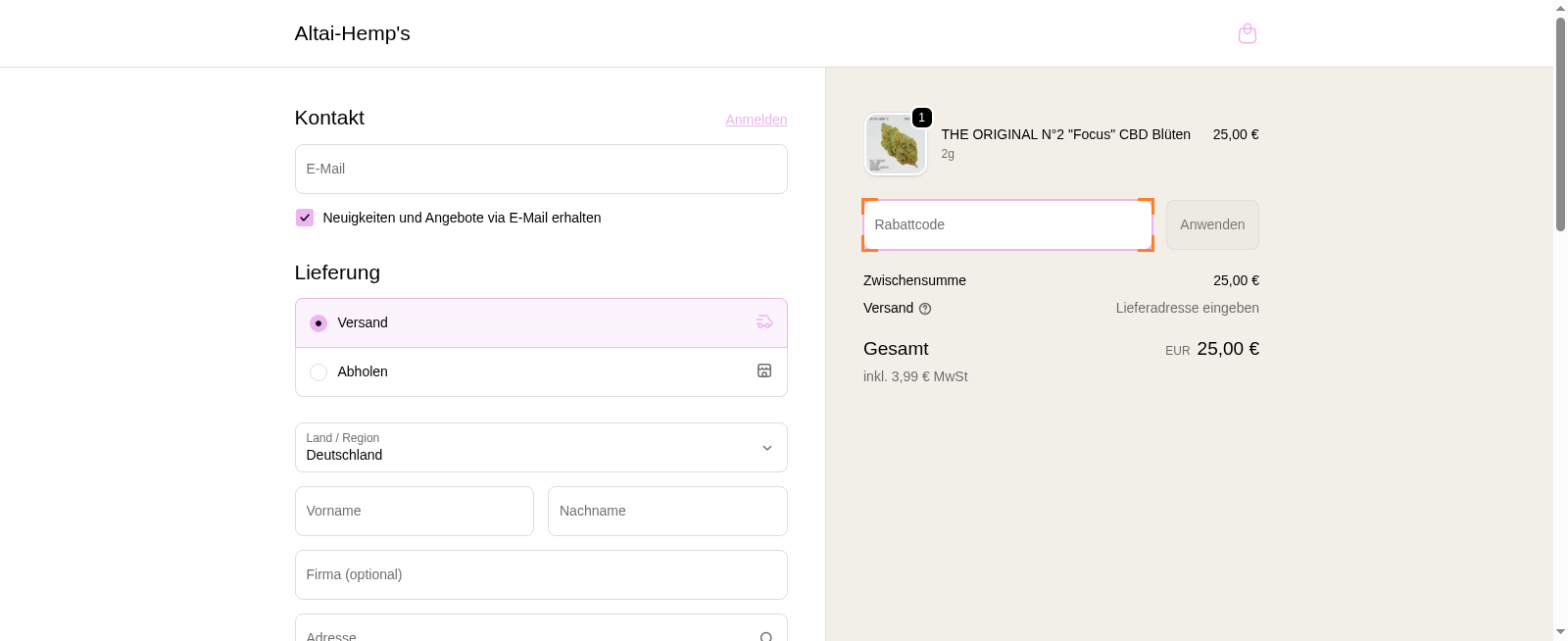
Task: Click the store icon in Abholen row
Action: [764, 370]
